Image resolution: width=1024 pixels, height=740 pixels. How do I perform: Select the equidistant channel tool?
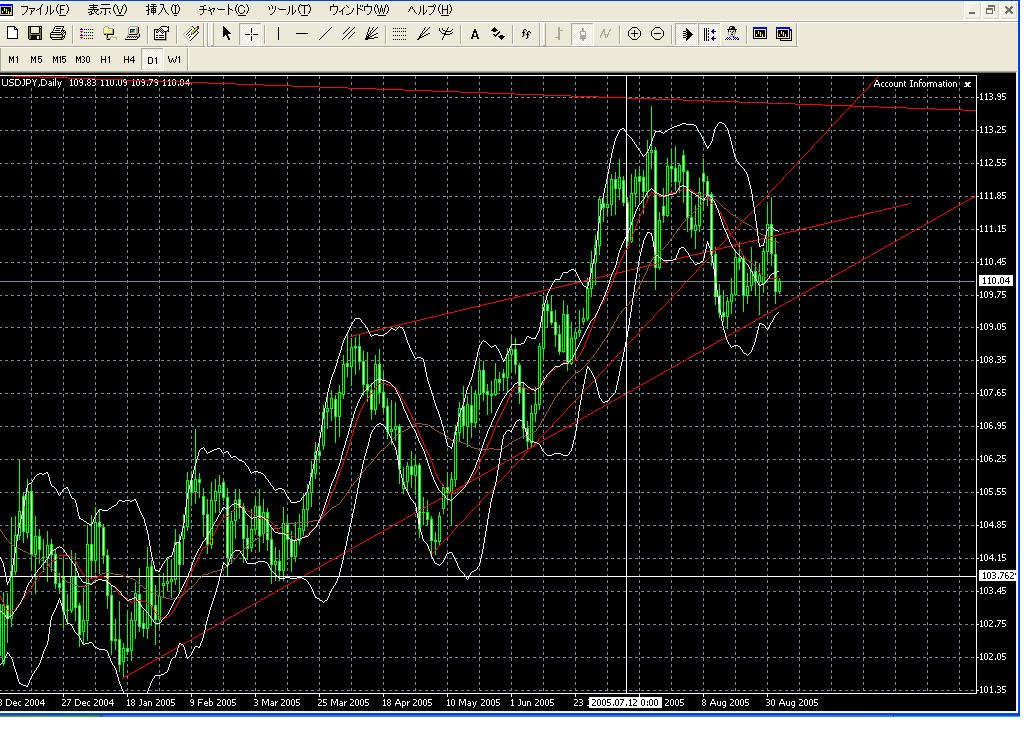348,34
